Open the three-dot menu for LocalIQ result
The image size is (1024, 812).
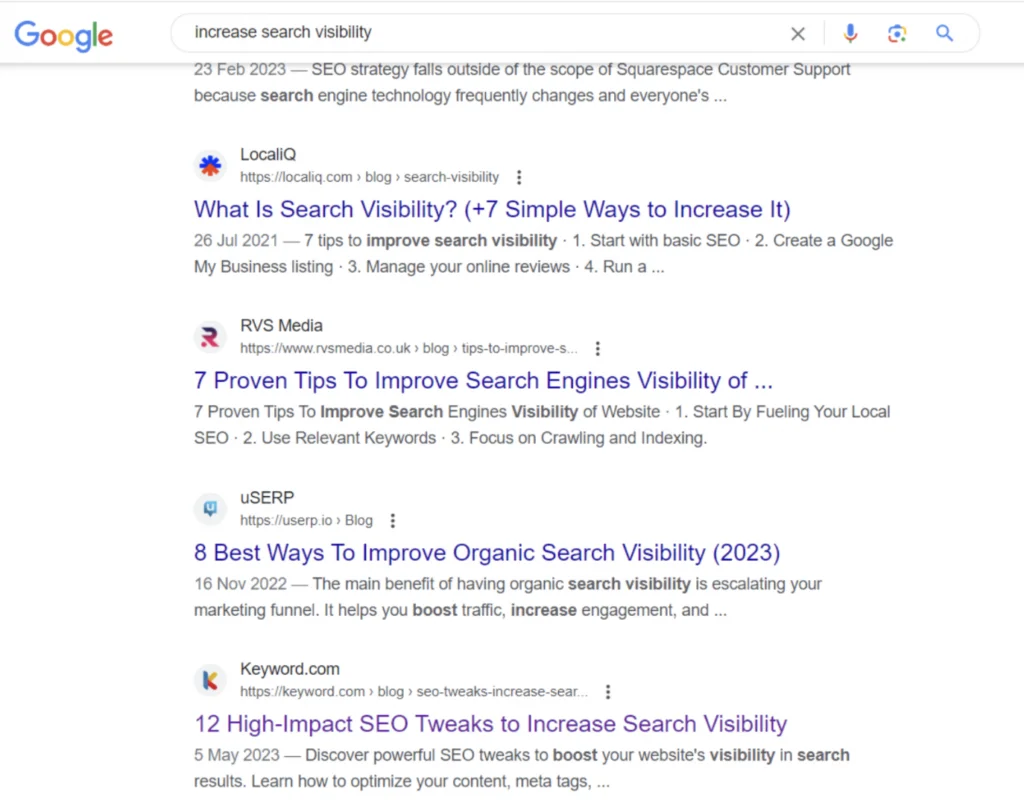pyautogui.click(x=519, y=176)
